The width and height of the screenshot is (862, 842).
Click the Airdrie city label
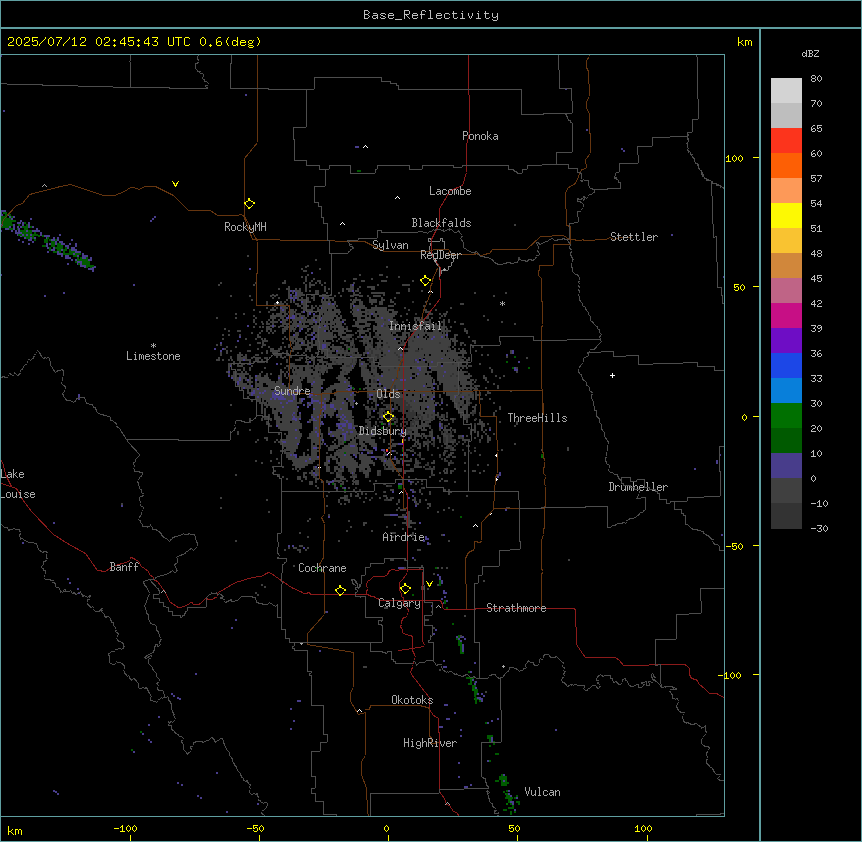click(403, 537)
